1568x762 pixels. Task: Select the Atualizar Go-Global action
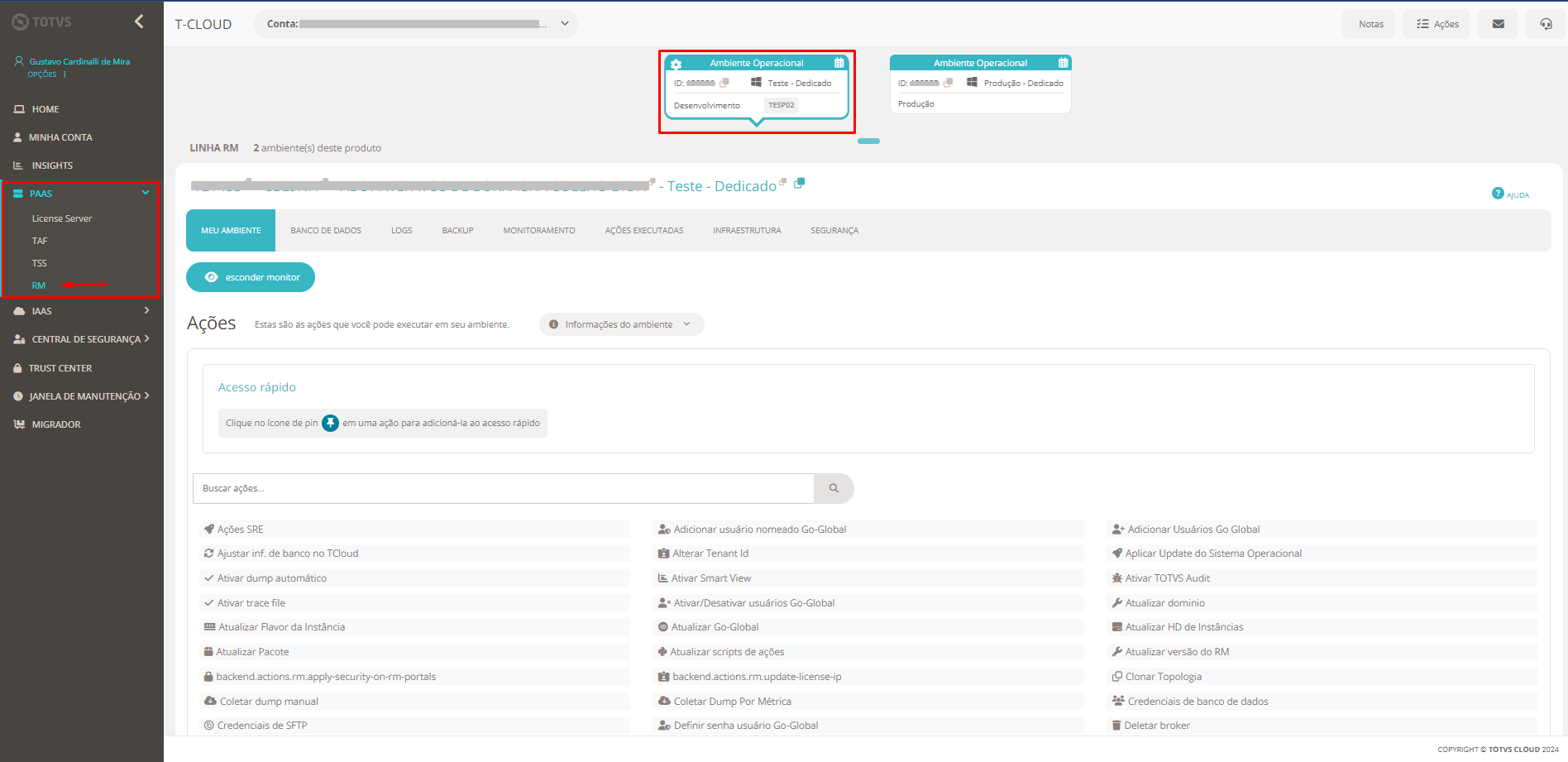tap(868, 627)
